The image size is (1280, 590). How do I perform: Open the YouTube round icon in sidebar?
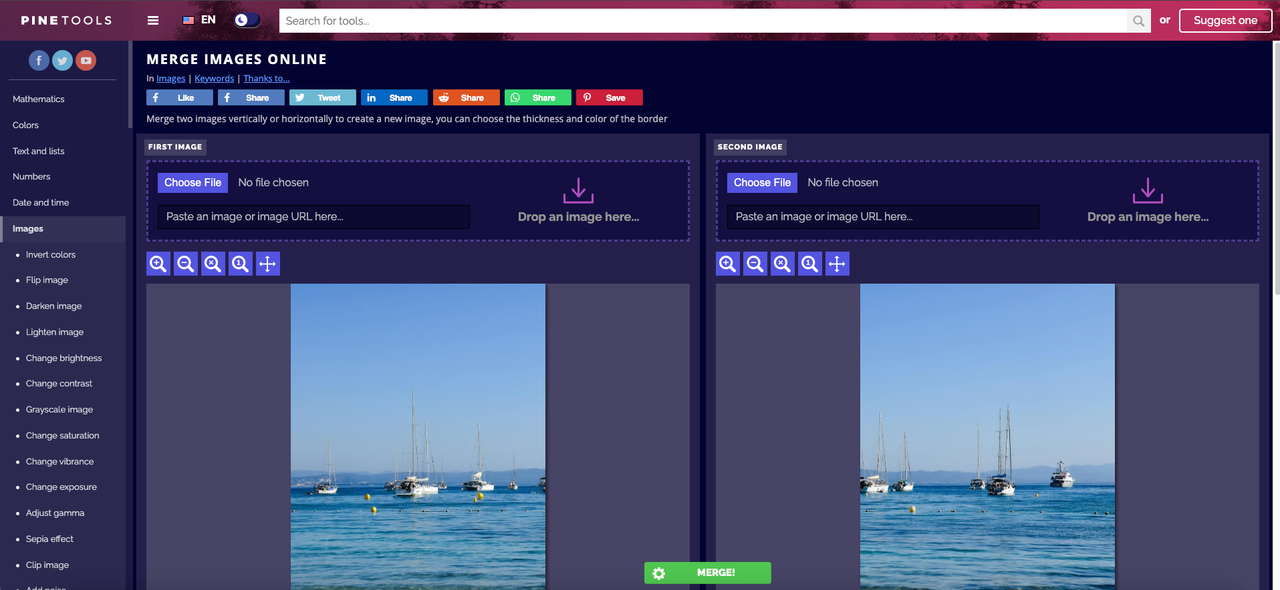[87, 61]
